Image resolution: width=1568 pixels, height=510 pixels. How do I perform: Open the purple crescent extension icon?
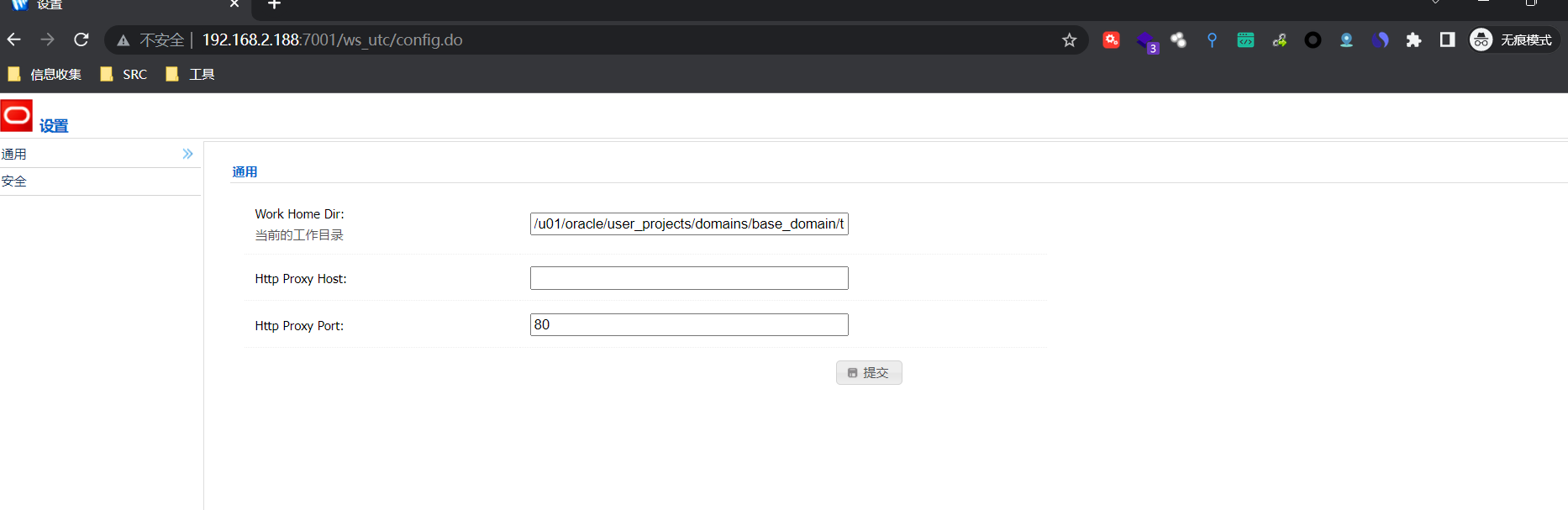pos(1380,39)
